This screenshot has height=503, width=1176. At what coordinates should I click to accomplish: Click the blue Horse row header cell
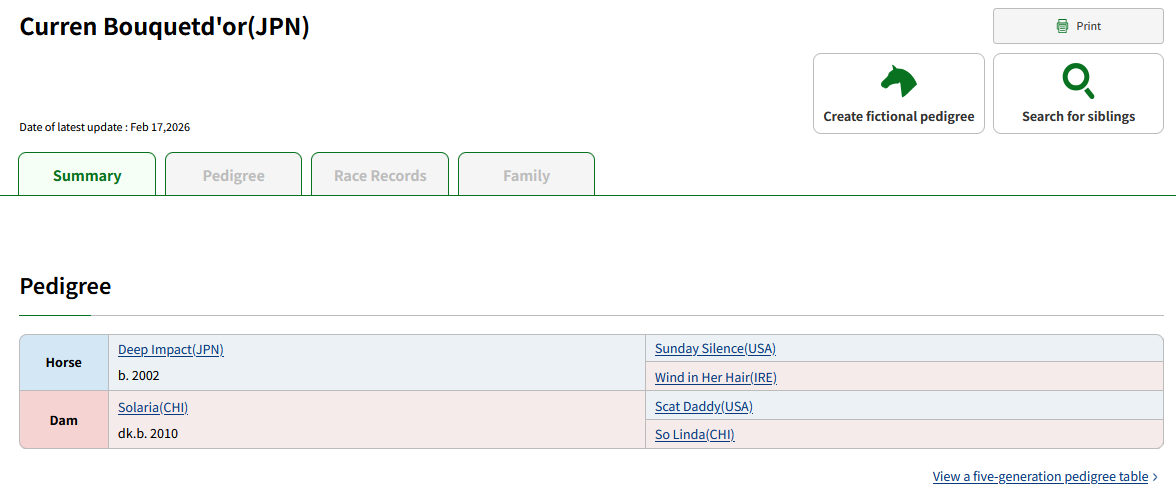64,362
